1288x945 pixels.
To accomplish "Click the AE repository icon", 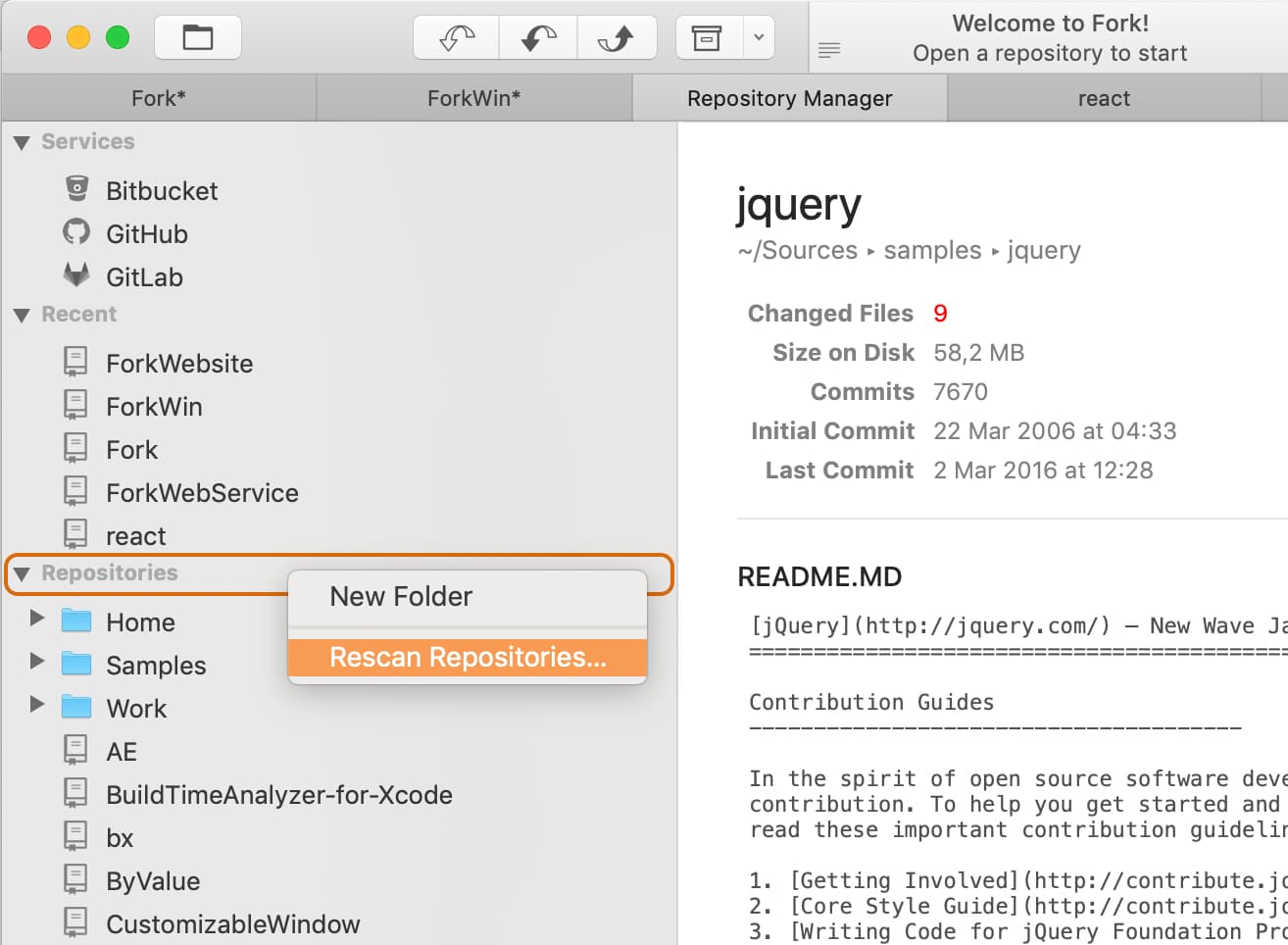I will [x=75, y=750].
